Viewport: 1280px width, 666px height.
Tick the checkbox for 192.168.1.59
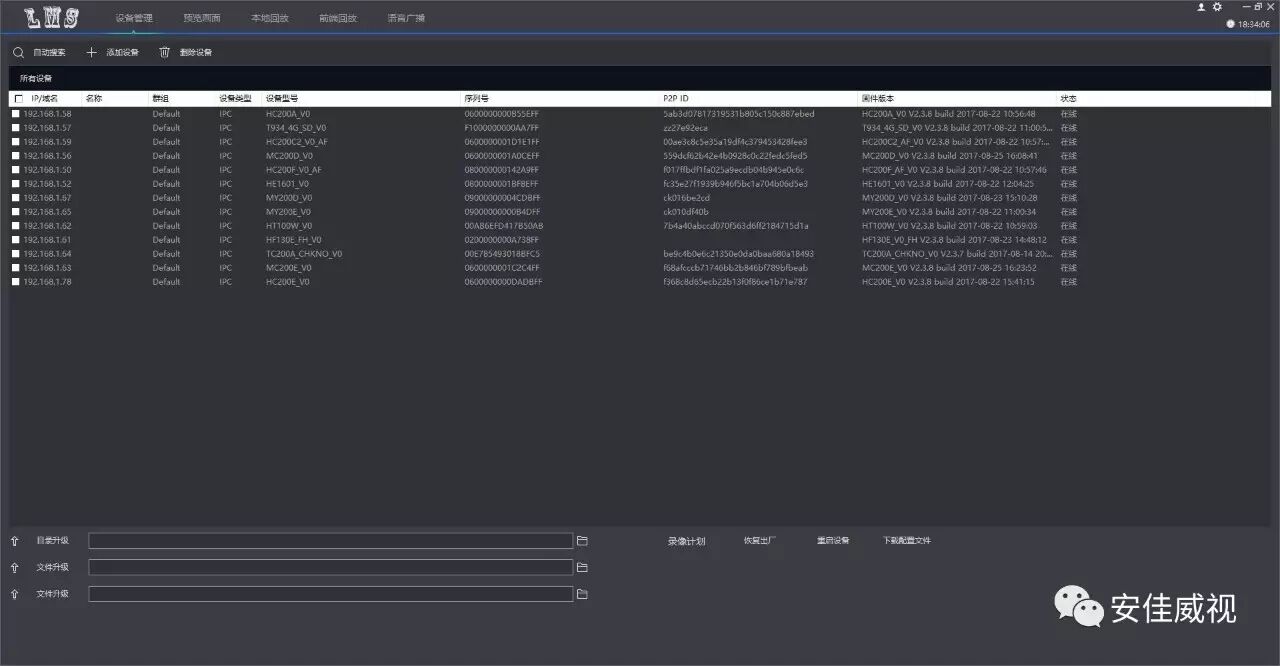15,142
